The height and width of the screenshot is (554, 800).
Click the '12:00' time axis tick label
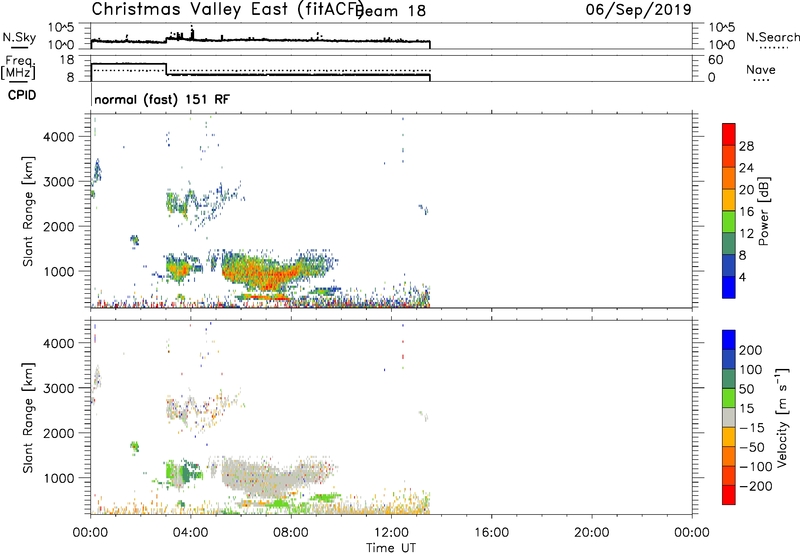point(391,533)
